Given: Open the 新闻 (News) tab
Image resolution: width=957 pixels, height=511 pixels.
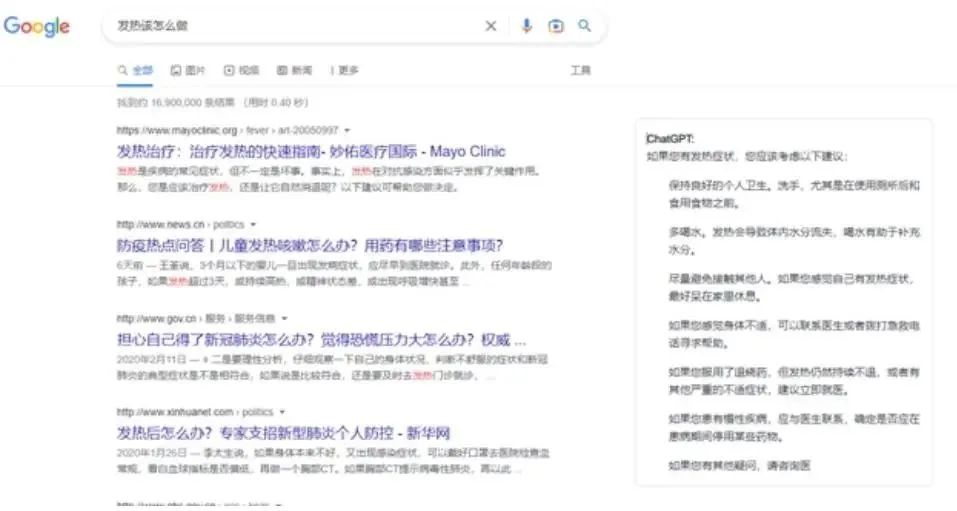Looking at the screenshot, I should click(x=295, y=71).
